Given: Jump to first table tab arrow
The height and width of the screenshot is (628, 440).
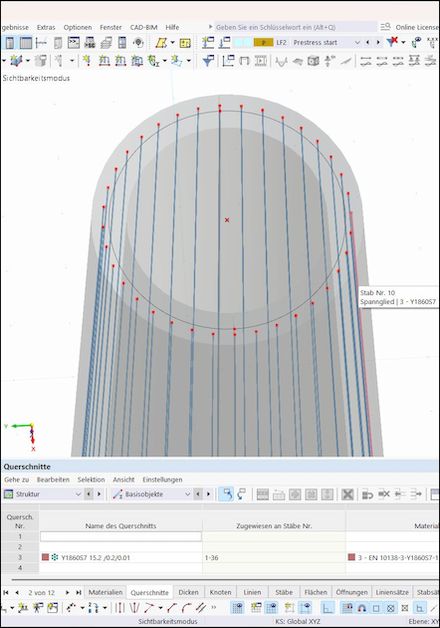Looking at the screenshot, I should tap(6, 592).
